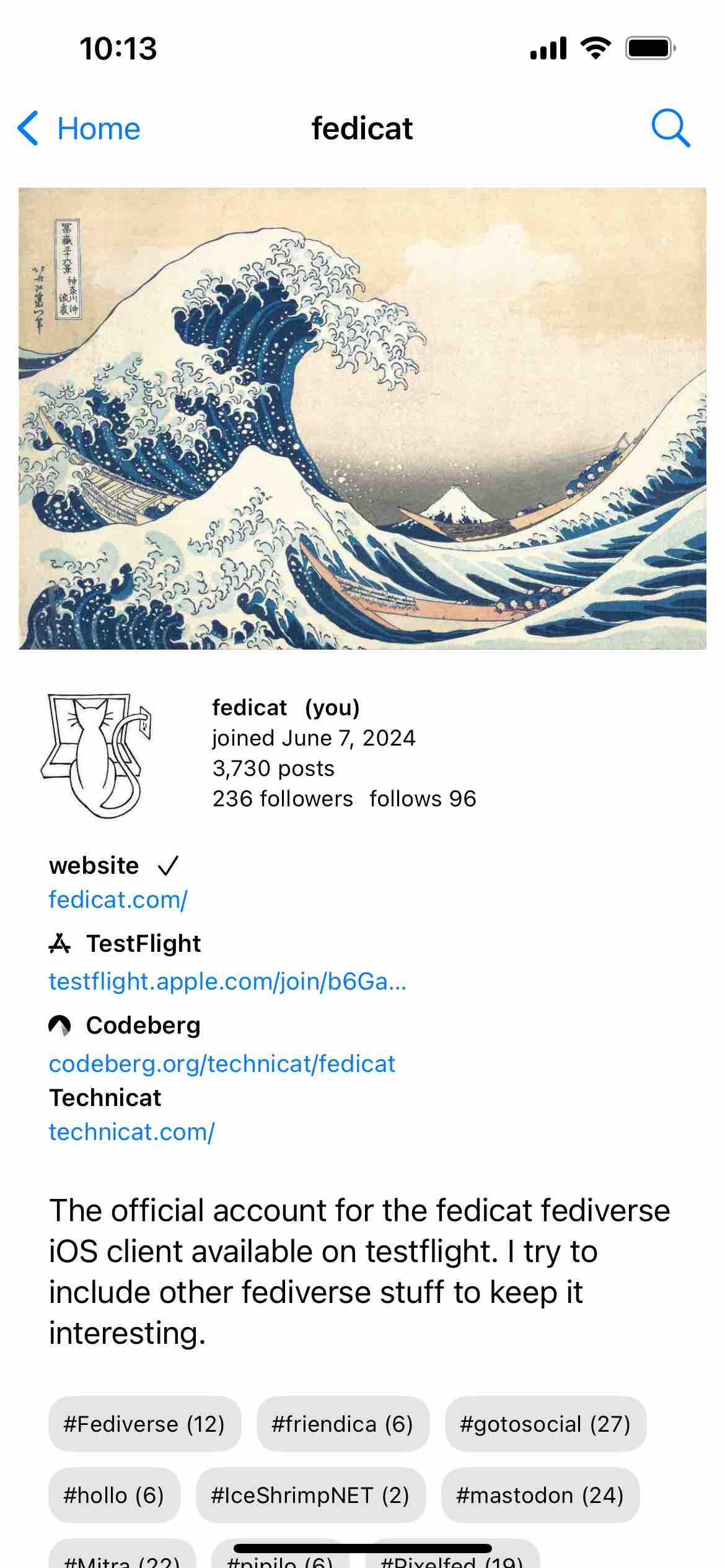View the follows 96 list
This screenshot has height=1568, width=725.
[x=423, y=799]
